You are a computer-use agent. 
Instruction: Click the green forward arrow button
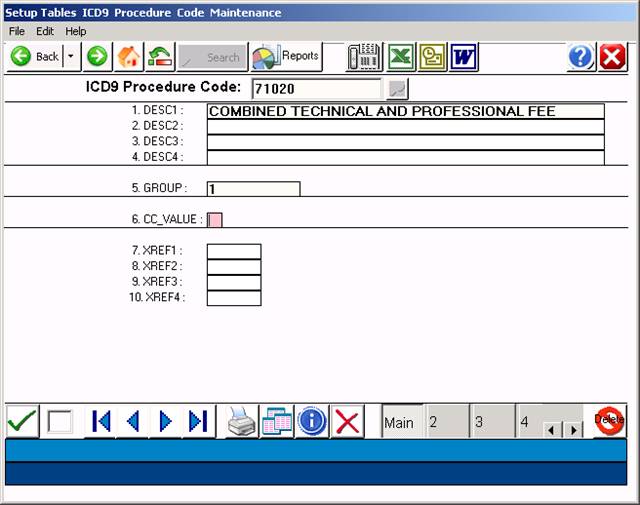(x=97, y=57)
